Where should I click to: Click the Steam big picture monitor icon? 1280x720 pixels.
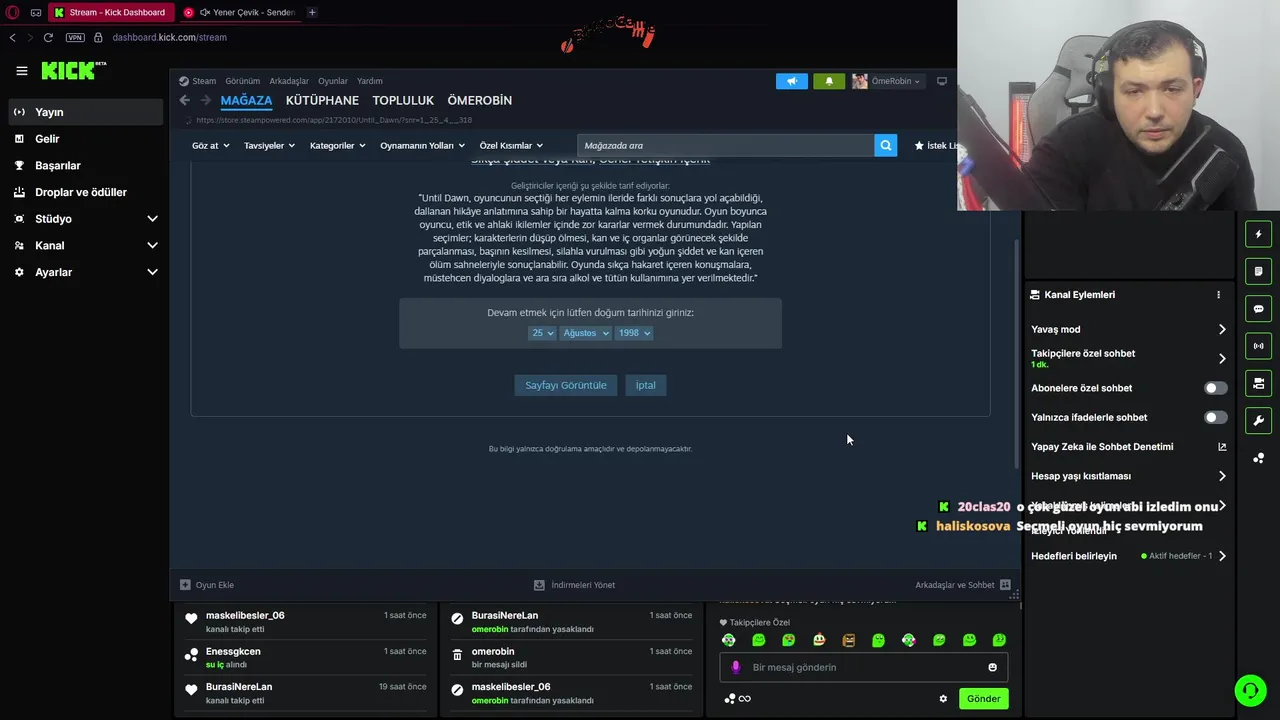[941, 81]
